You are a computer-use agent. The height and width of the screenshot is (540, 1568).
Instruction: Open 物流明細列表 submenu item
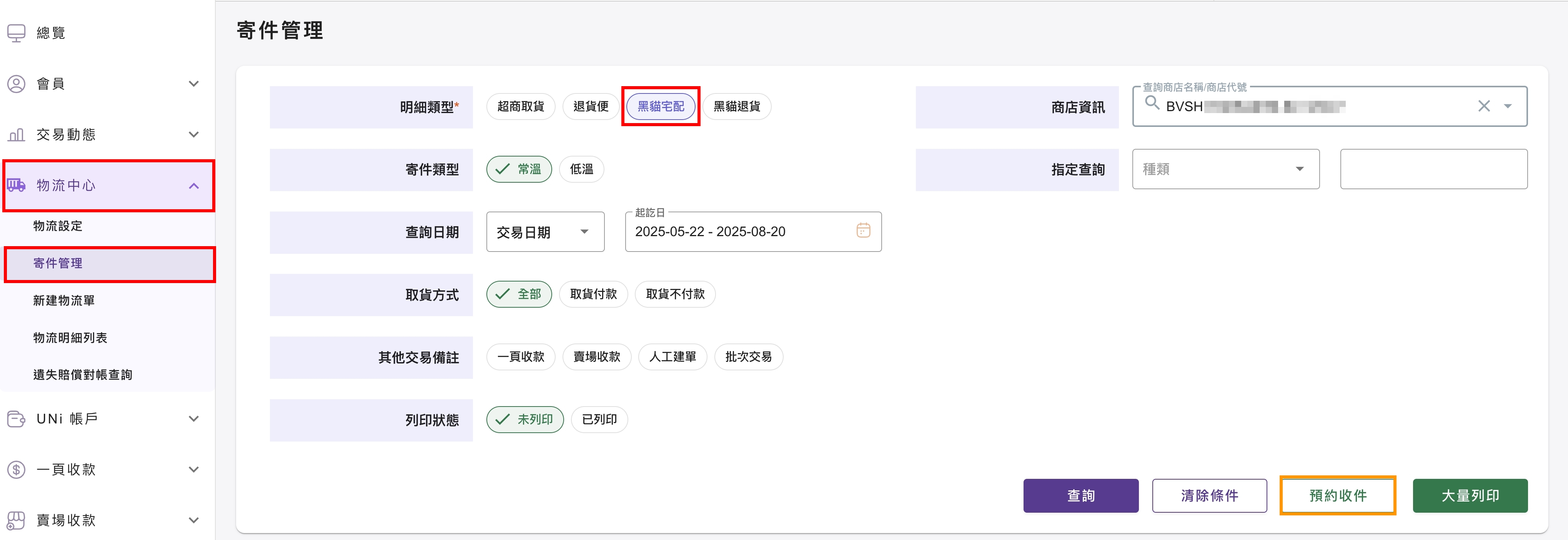coord(70,338)
